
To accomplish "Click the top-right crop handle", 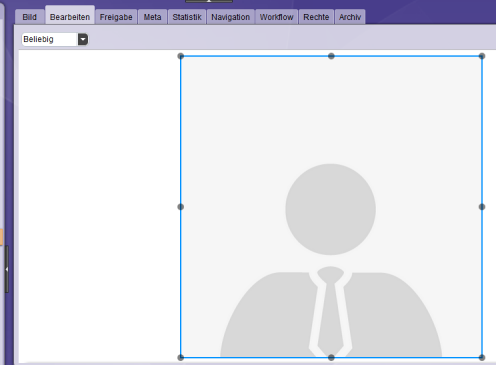I will coord(482,56).
